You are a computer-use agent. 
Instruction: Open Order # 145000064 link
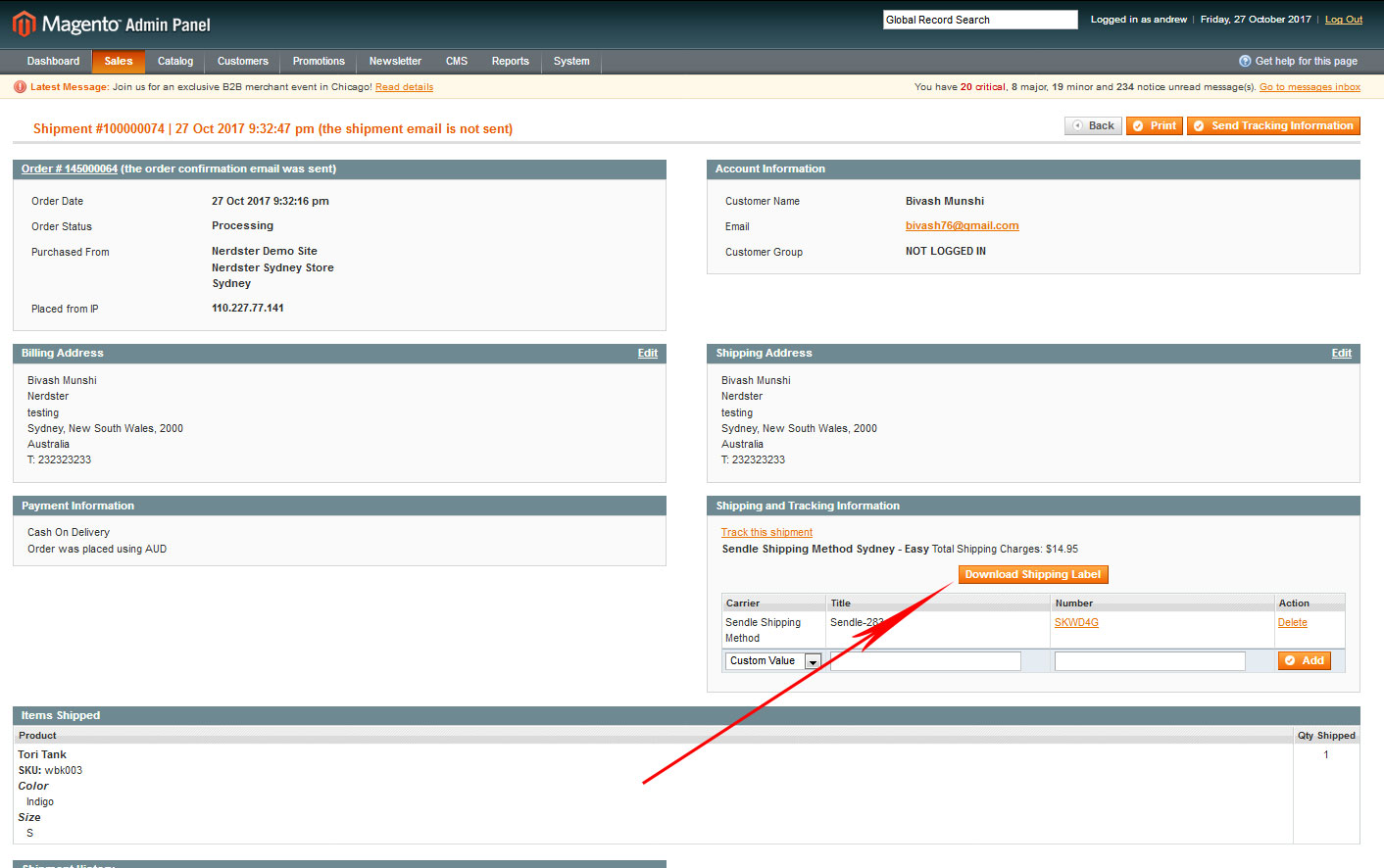click(70, 169)
